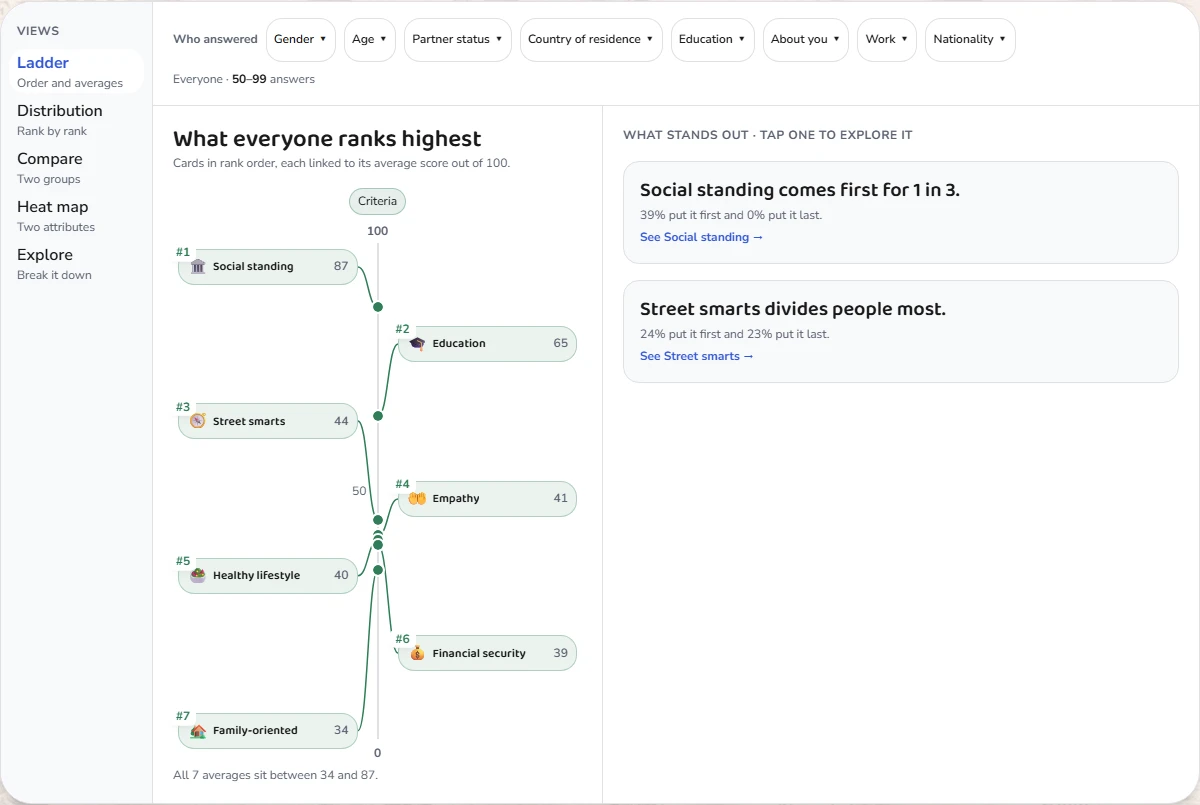Viewport: 1200px width, 805px height.
Task: Click the 'Social standing comes first for 1 in 3.' headline
Action: click(x=800, y=190)
